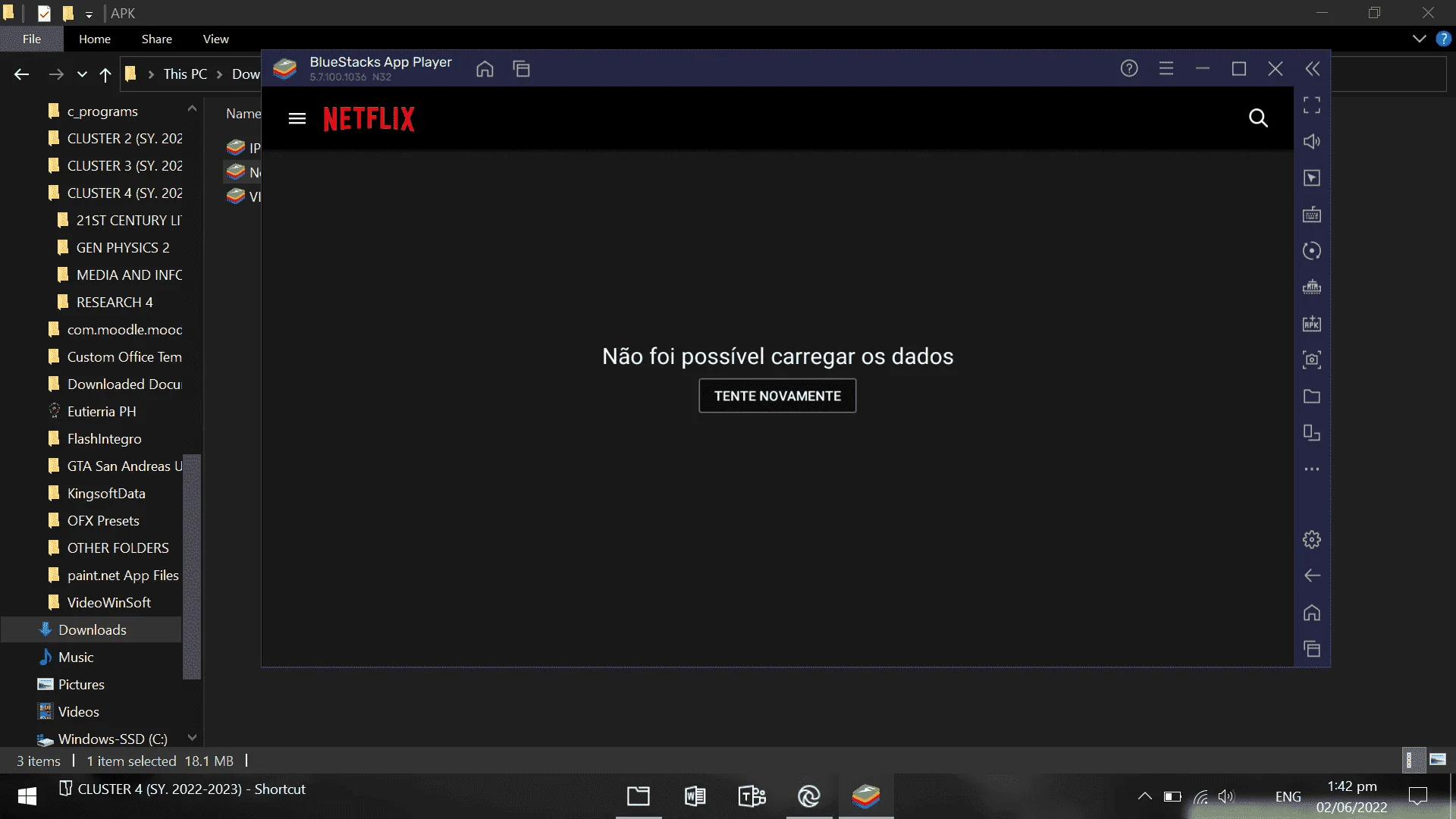Go up one folder level
Image resolution: width=1456 pixels, height=819 pixels.
[105, 74]
